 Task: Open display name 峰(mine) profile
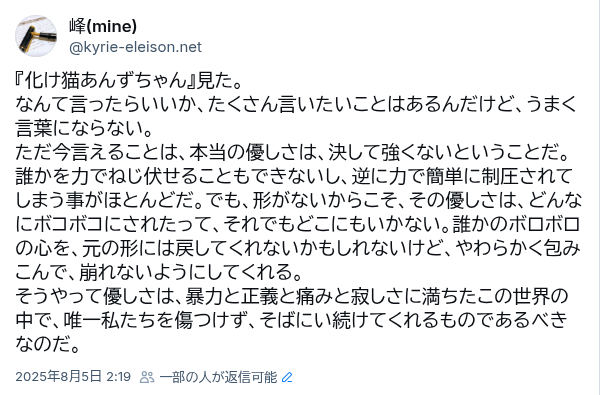click(x=103, y=26)
